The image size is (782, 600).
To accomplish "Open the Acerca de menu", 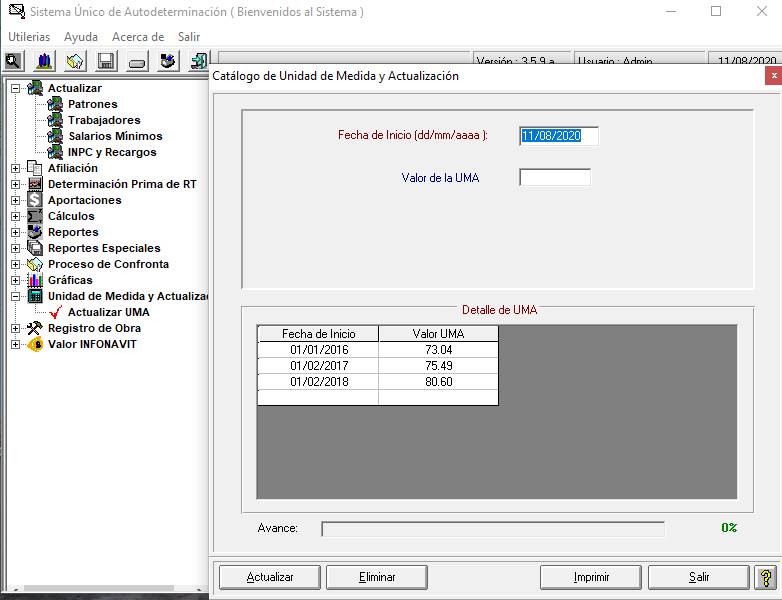I will [x=138, y=37].
